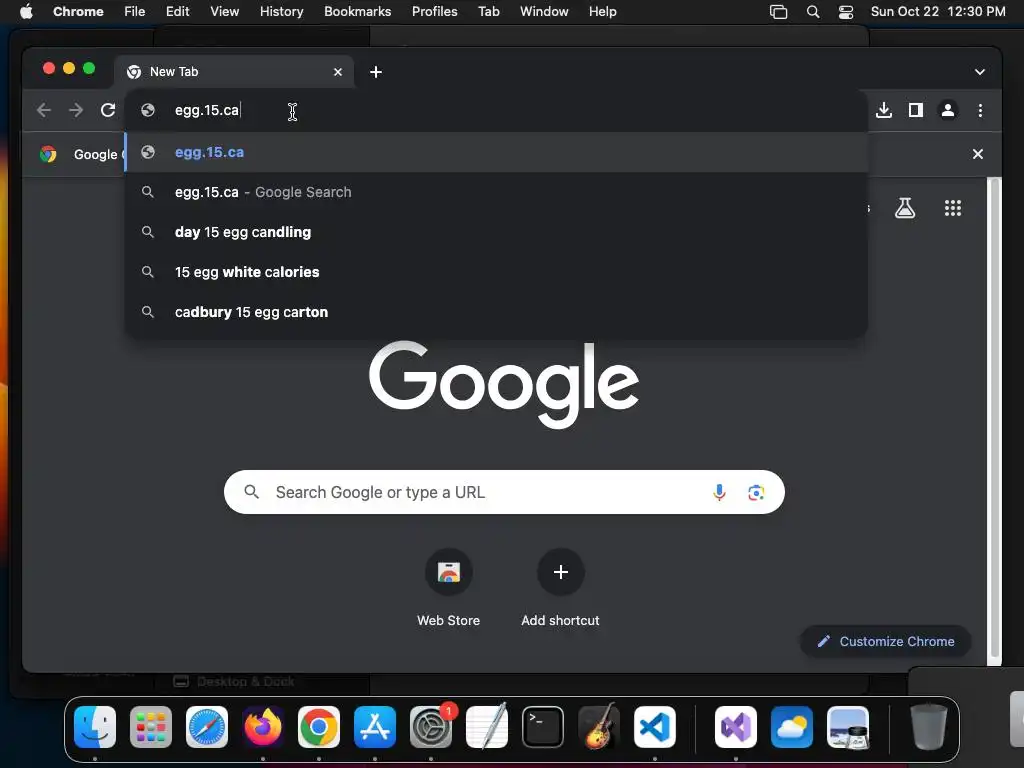Click the Add shortcut button
Image resolution: width=1024 pixels, height=768 pixels.
pyautogui.click(x=560, y=589)
